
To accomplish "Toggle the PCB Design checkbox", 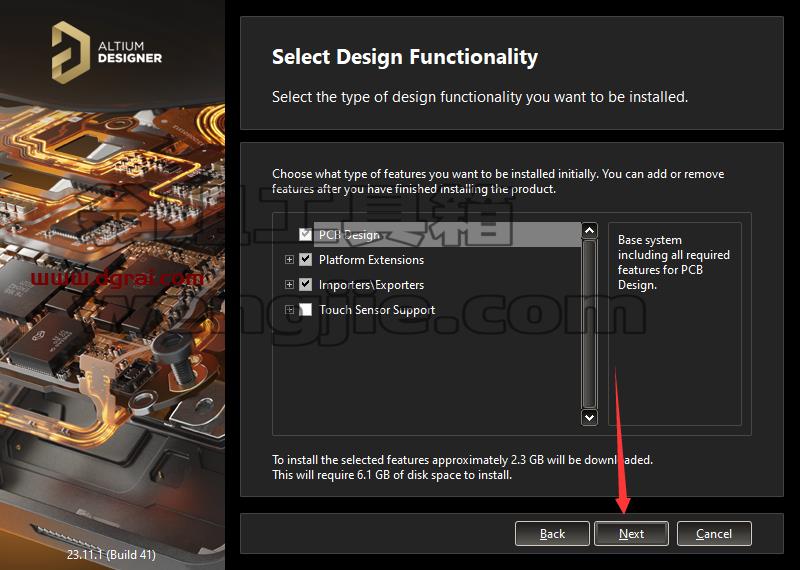I will (x=305, y=234).
